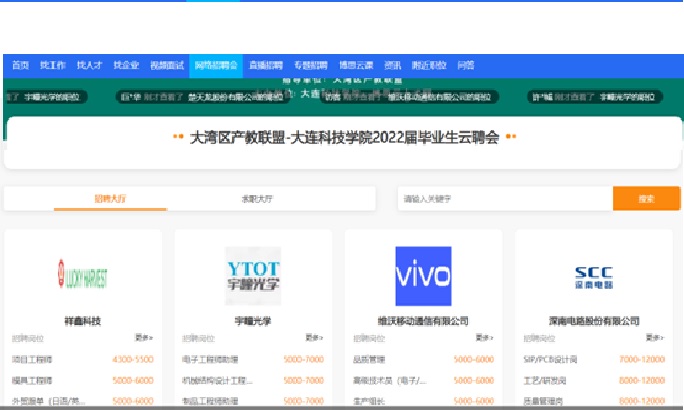Select the SCC 深南电路 logo
This screenshot has height=410, width=684.
(593, 276)
